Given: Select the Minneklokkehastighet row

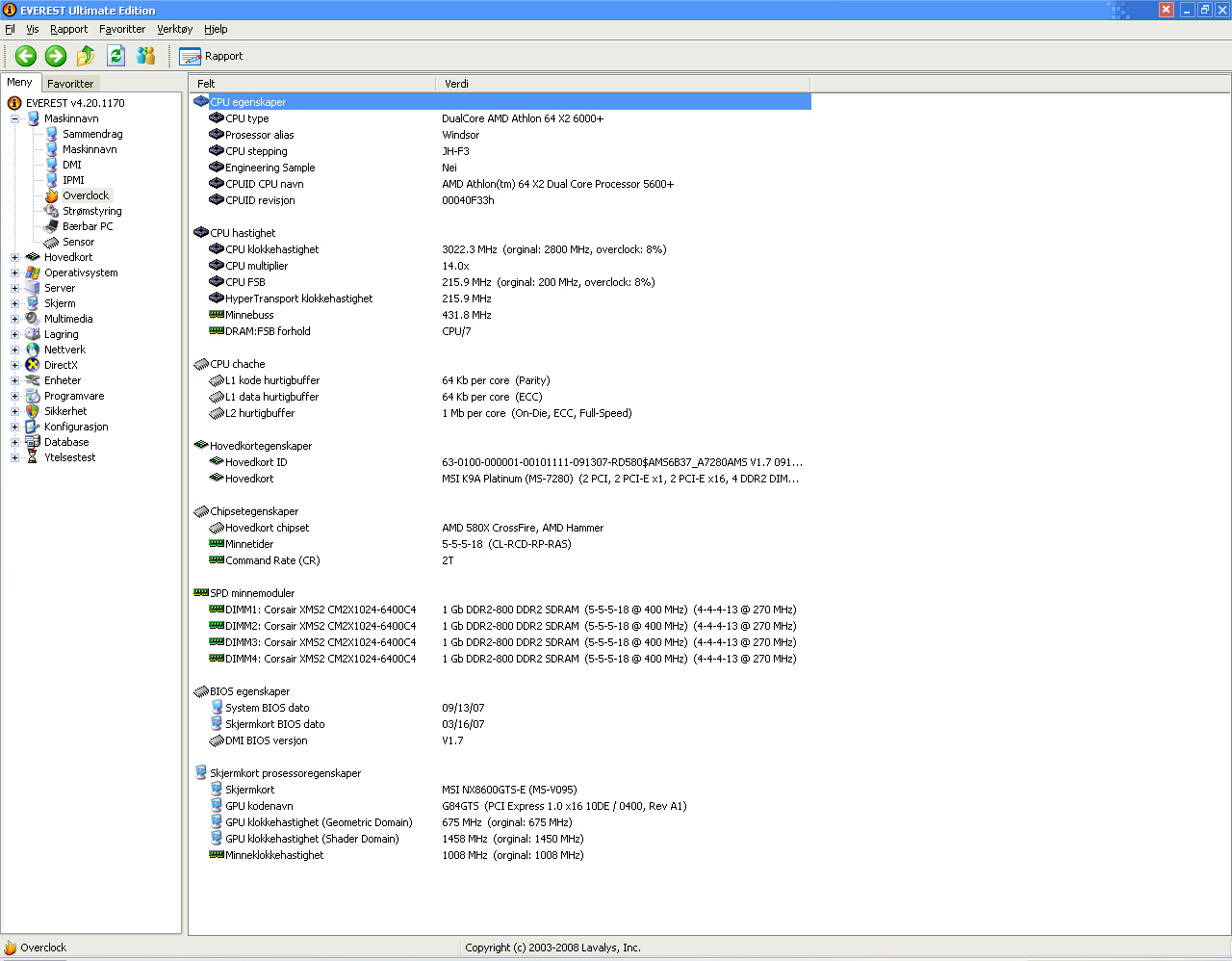Looking at the screenshot, I should (x=500, y=855).
